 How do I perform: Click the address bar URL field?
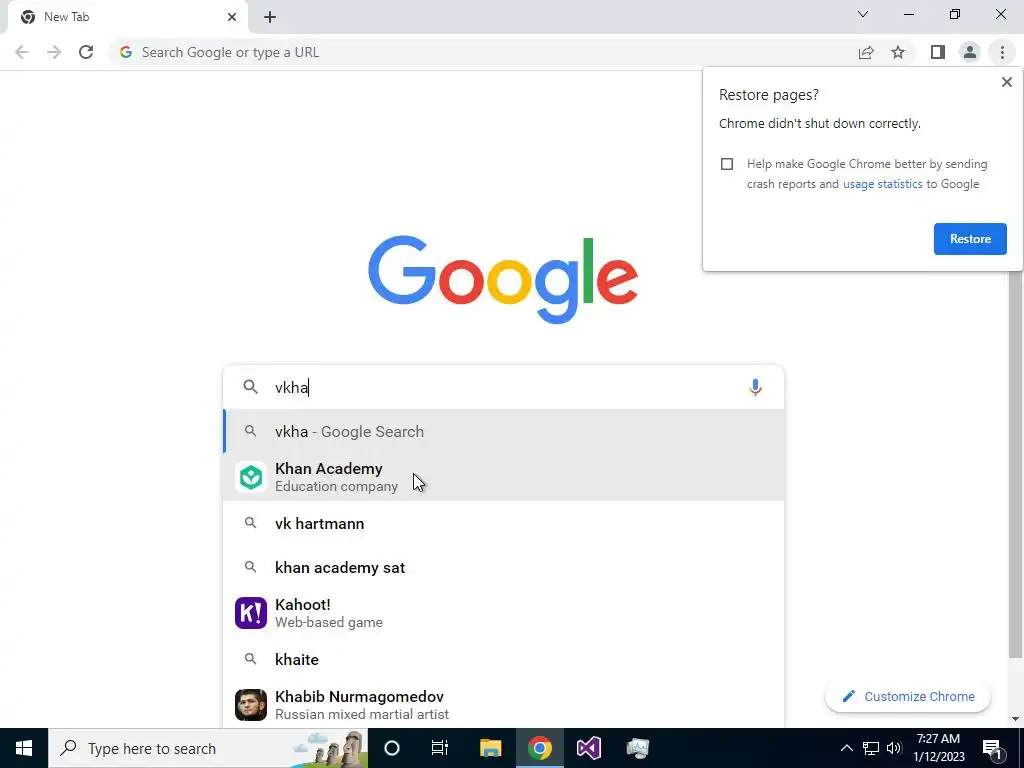483,52
